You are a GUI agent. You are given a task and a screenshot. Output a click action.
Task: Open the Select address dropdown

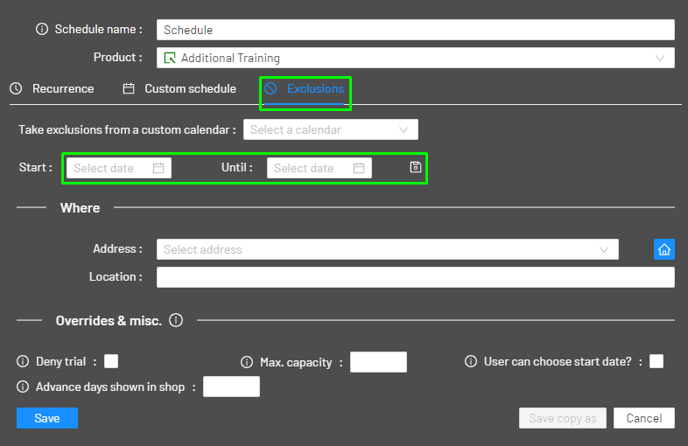tap(387, 249)
